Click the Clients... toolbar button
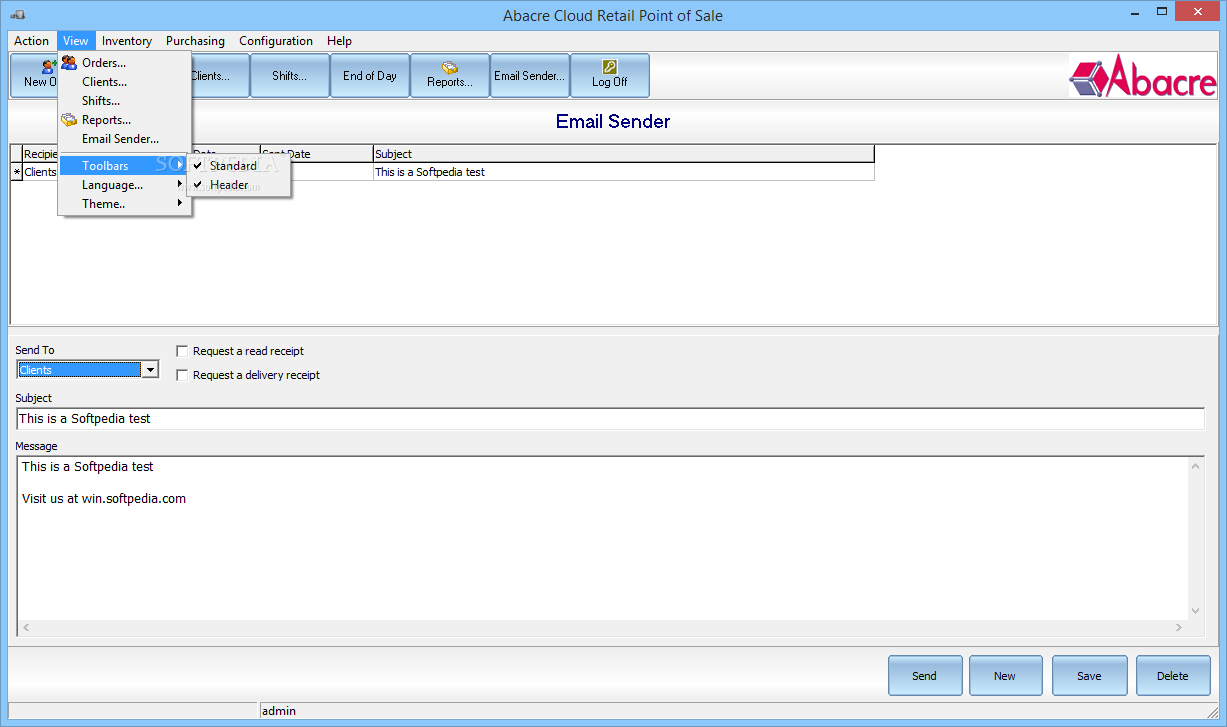 [x=219, y=75]
